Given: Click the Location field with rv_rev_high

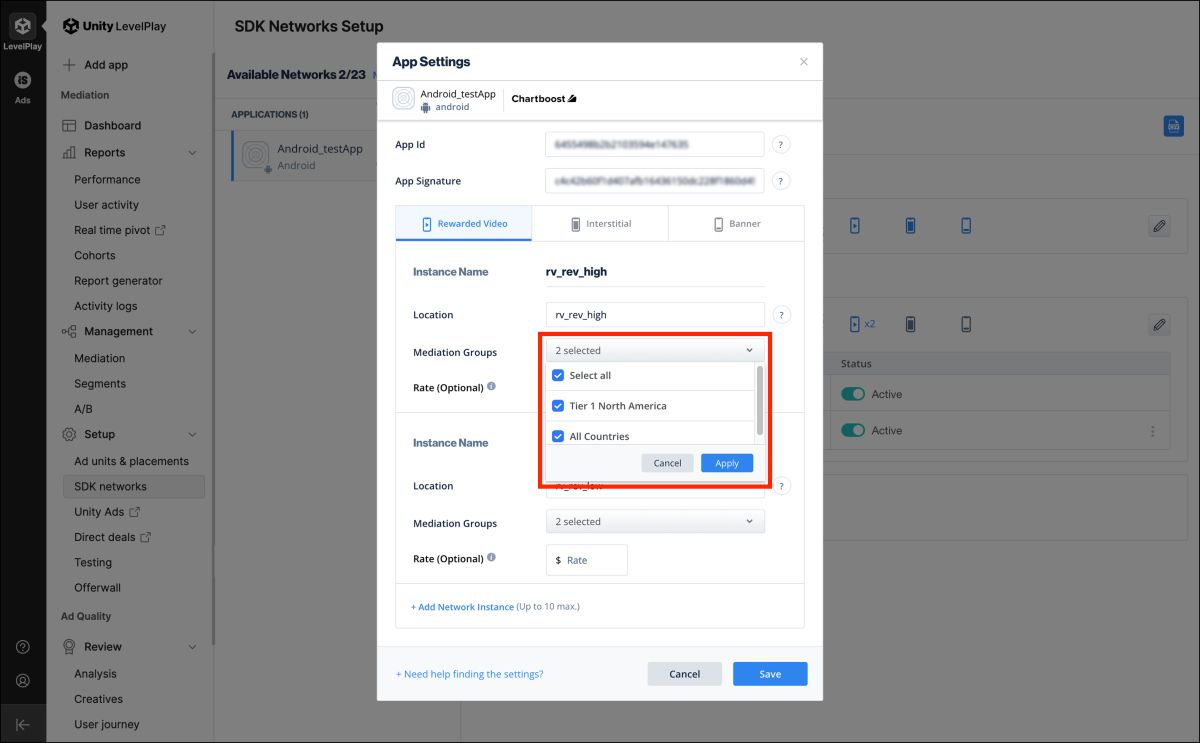Looking at the screenshot, I should (x=655, y=315).
